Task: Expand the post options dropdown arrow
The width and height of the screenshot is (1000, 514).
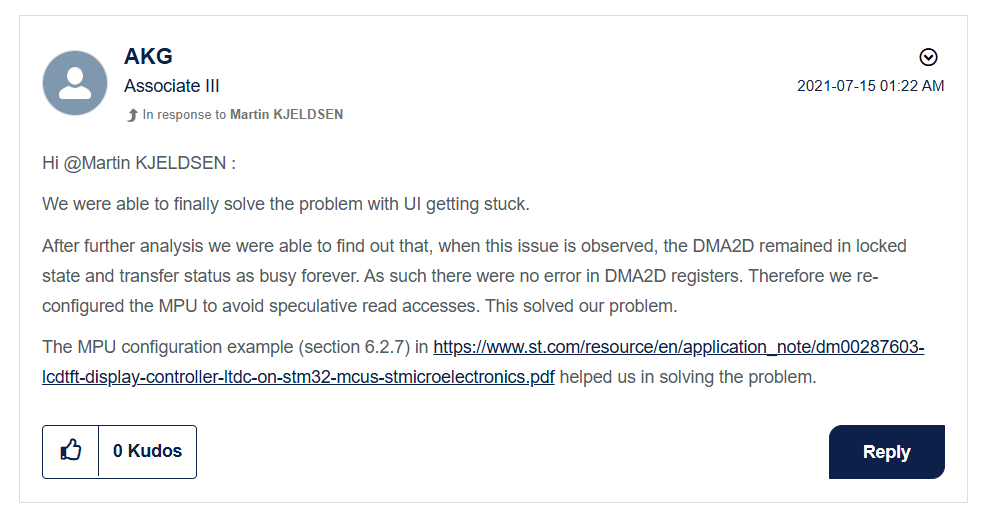Action: coord(928,57)
